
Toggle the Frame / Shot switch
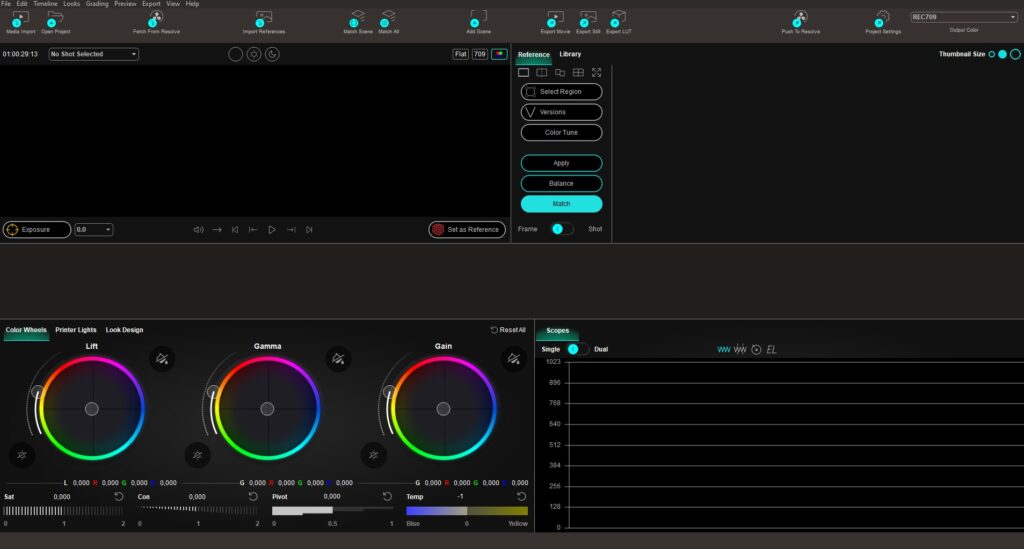point(562,229)
